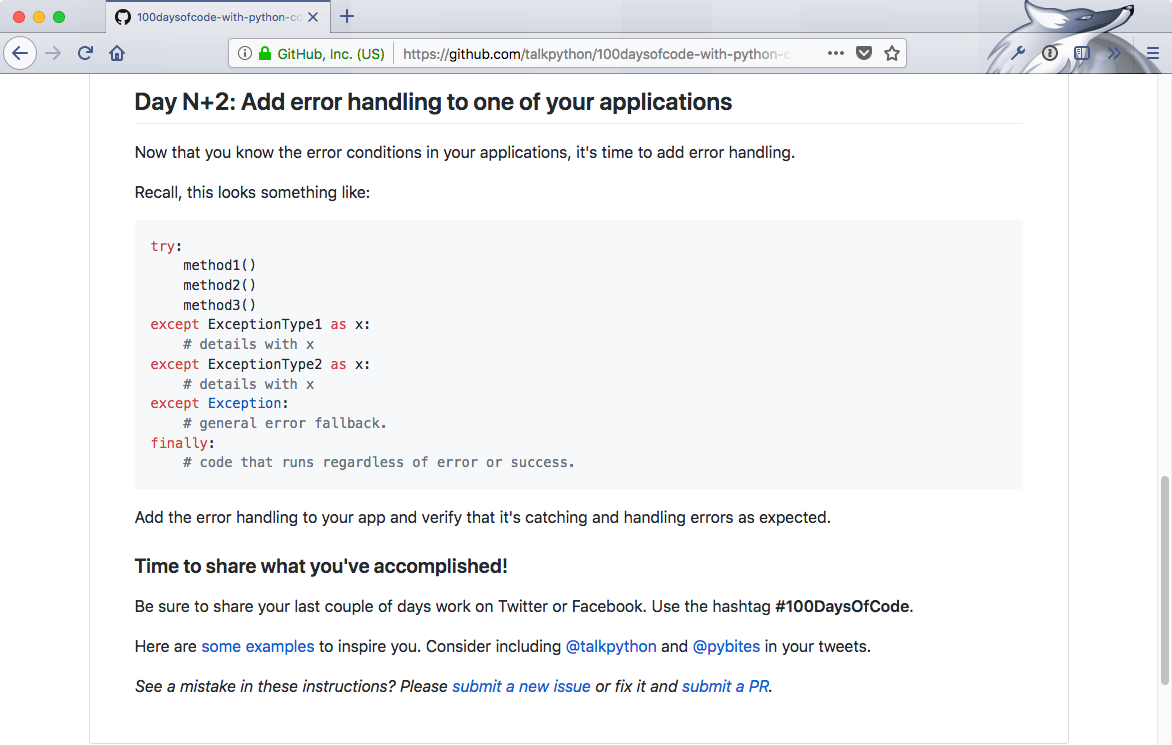Click the 'method2()' code line
Screen dimensions: 1172x745
(x=219, y=285)
